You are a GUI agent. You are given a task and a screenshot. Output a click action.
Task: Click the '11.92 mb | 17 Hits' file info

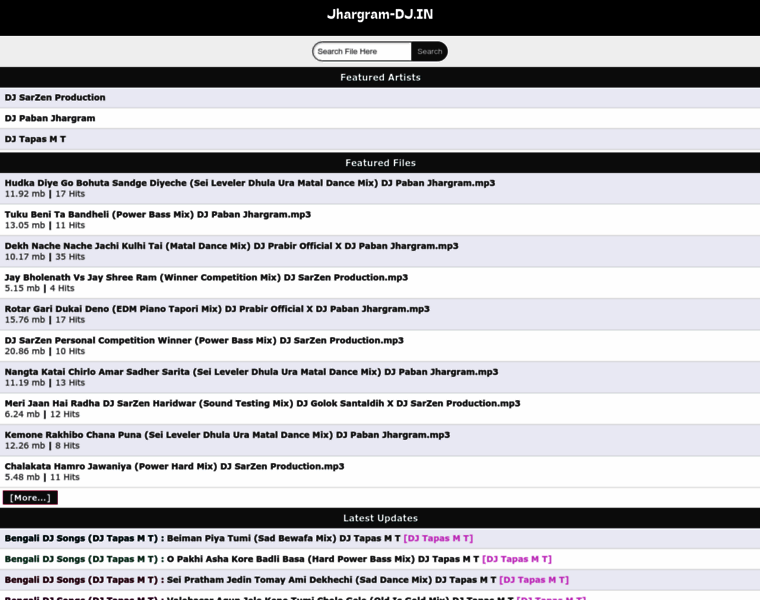pos(45,194)
